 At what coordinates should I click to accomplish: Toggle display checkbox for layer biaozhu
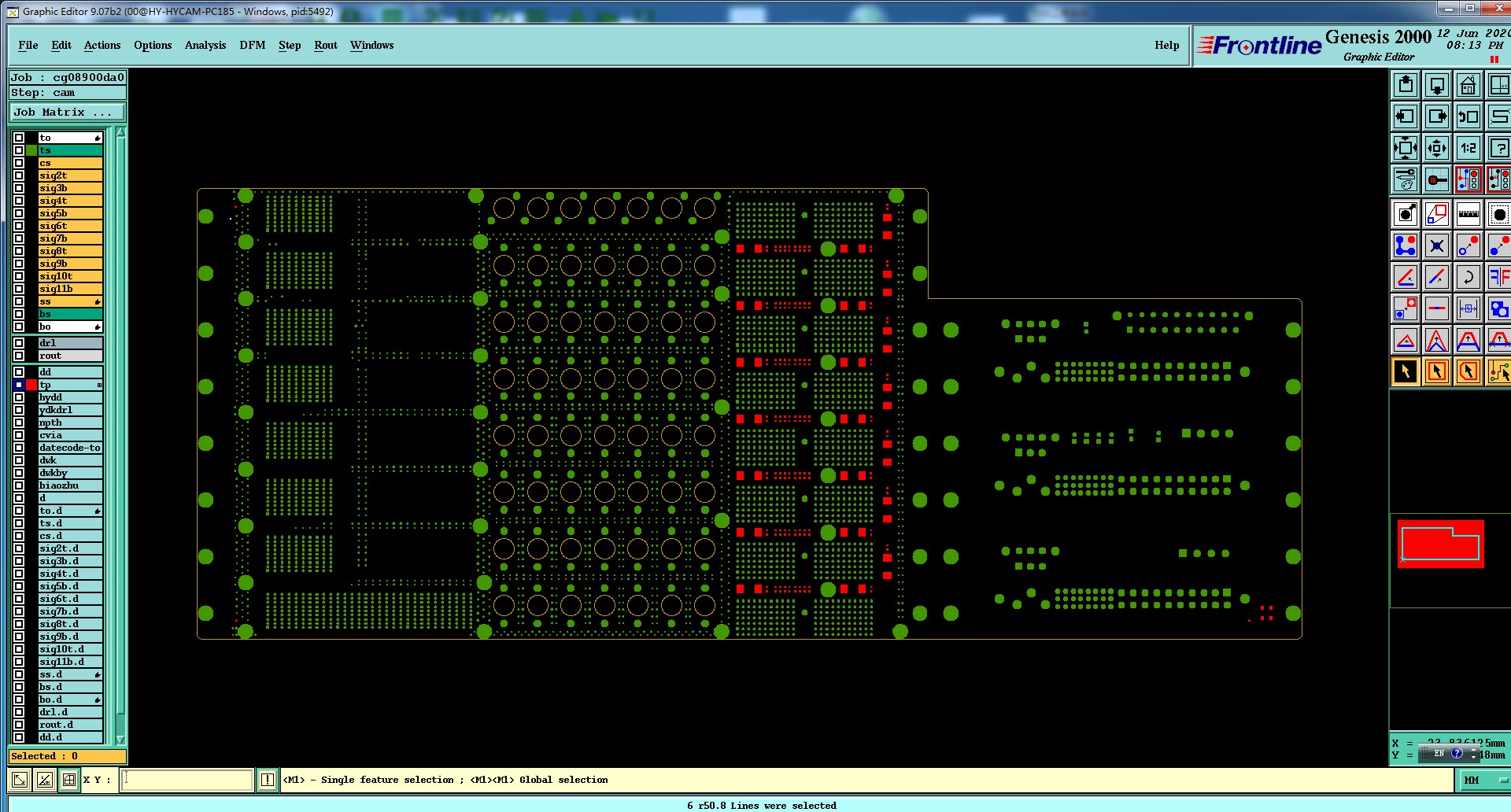point(19,485)
